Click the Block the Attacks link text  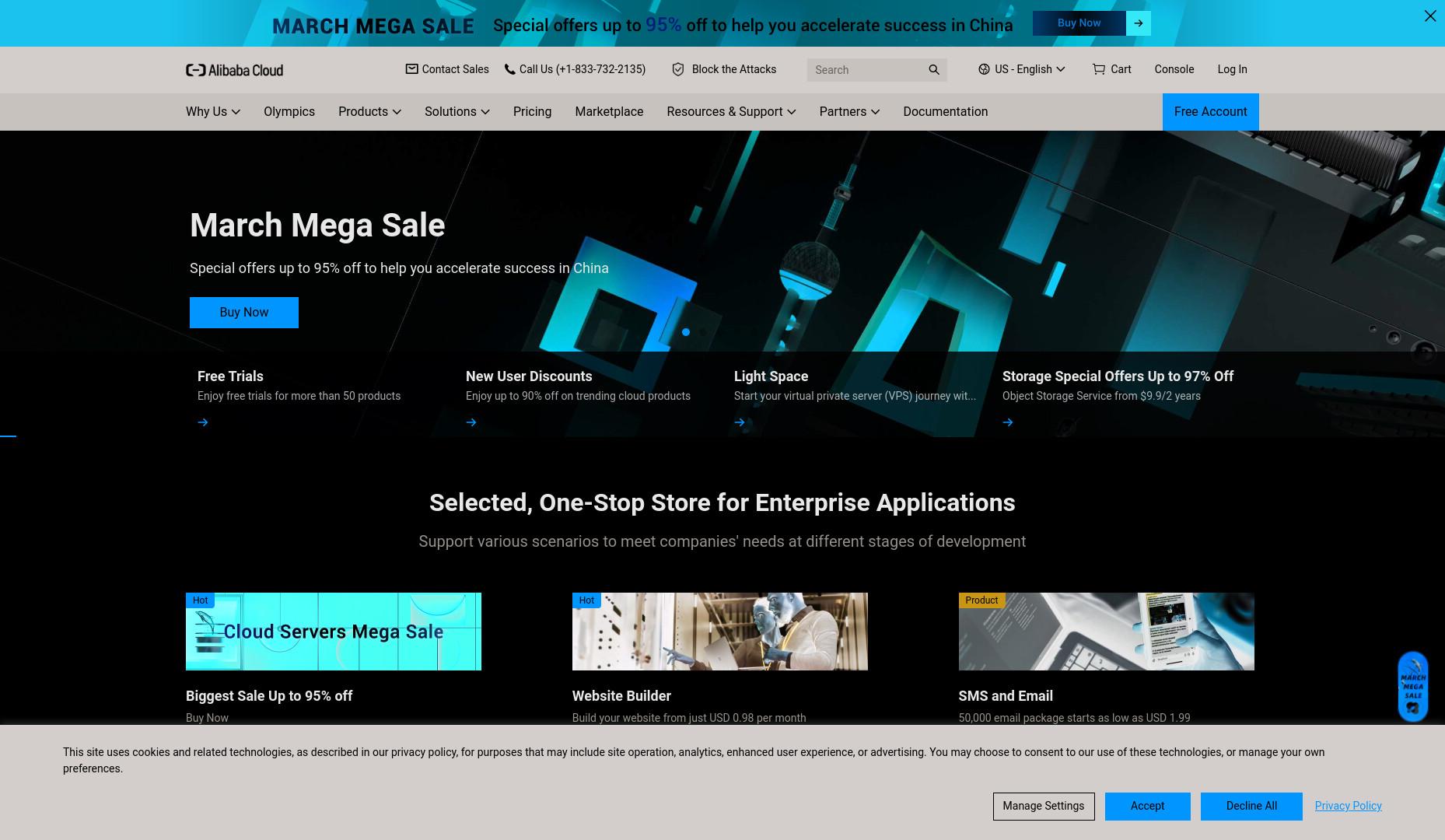[734, 69]
